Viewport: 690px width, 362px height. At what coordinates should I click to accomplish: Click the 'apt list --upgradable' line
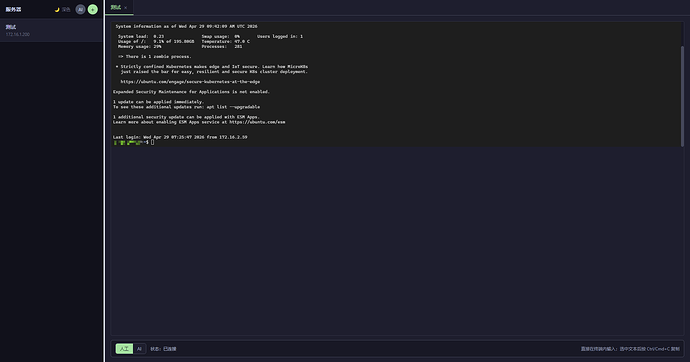click(x=187, y=107)
